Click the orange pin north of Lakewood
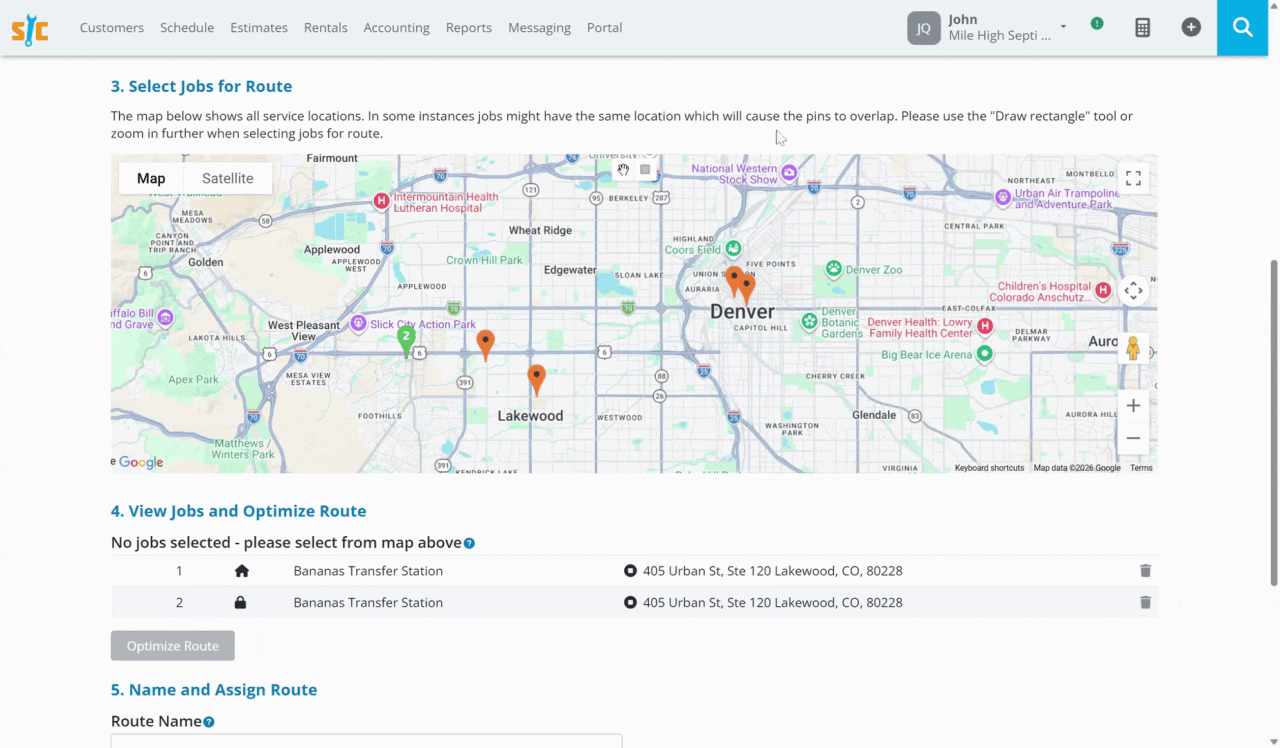The width and height of the screenshot is (1280, 748). pos(536,380)
